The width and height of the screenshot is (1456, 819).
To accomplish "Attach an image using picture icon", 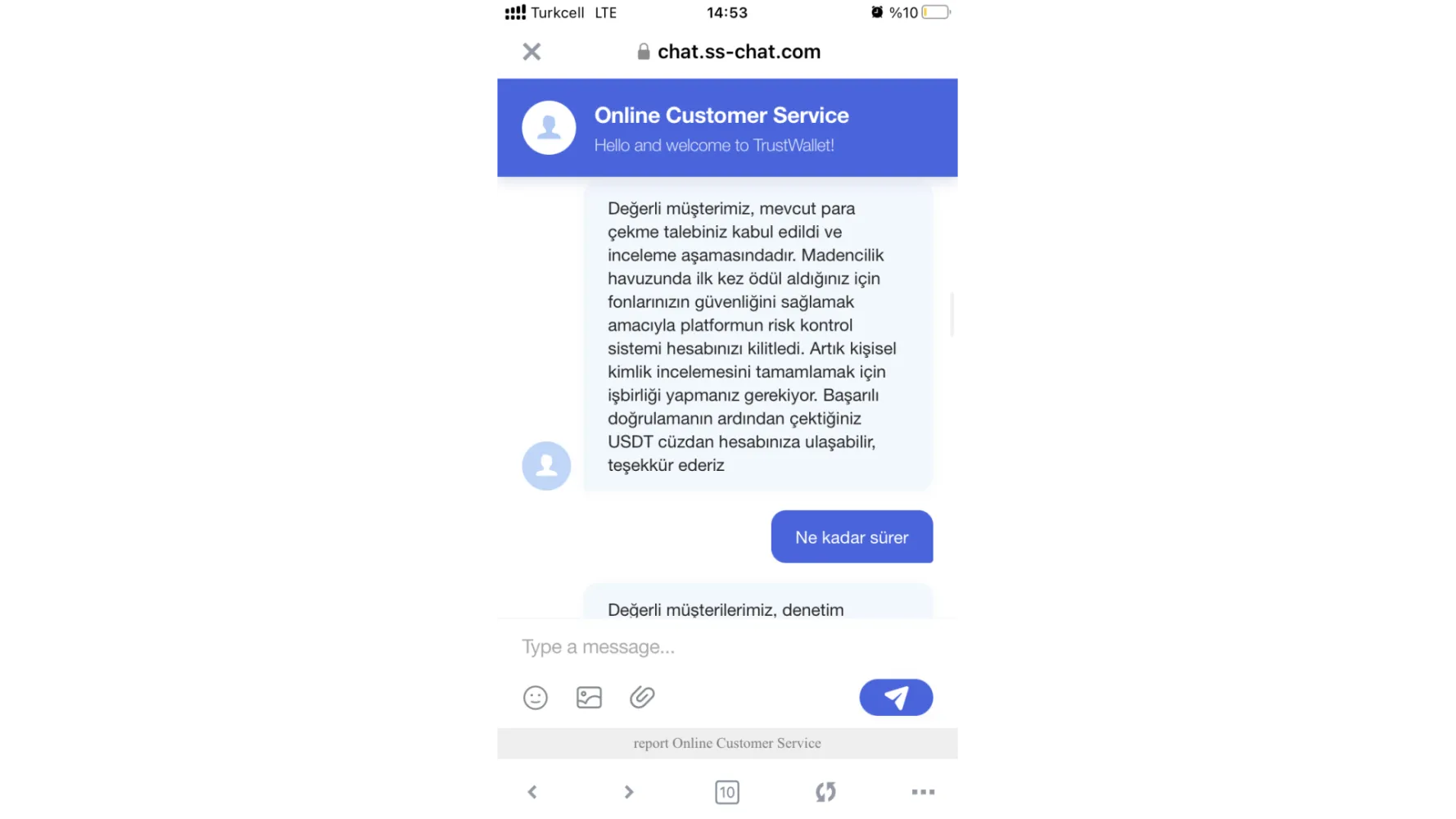I will pos(589,697).
